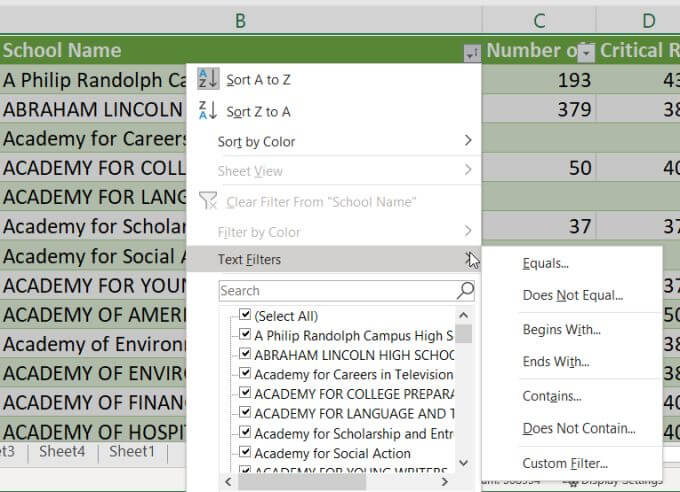This screenshot has width=680, height=492.
Task: Click the Sort A to Z icon
Action: click(208, 79)
